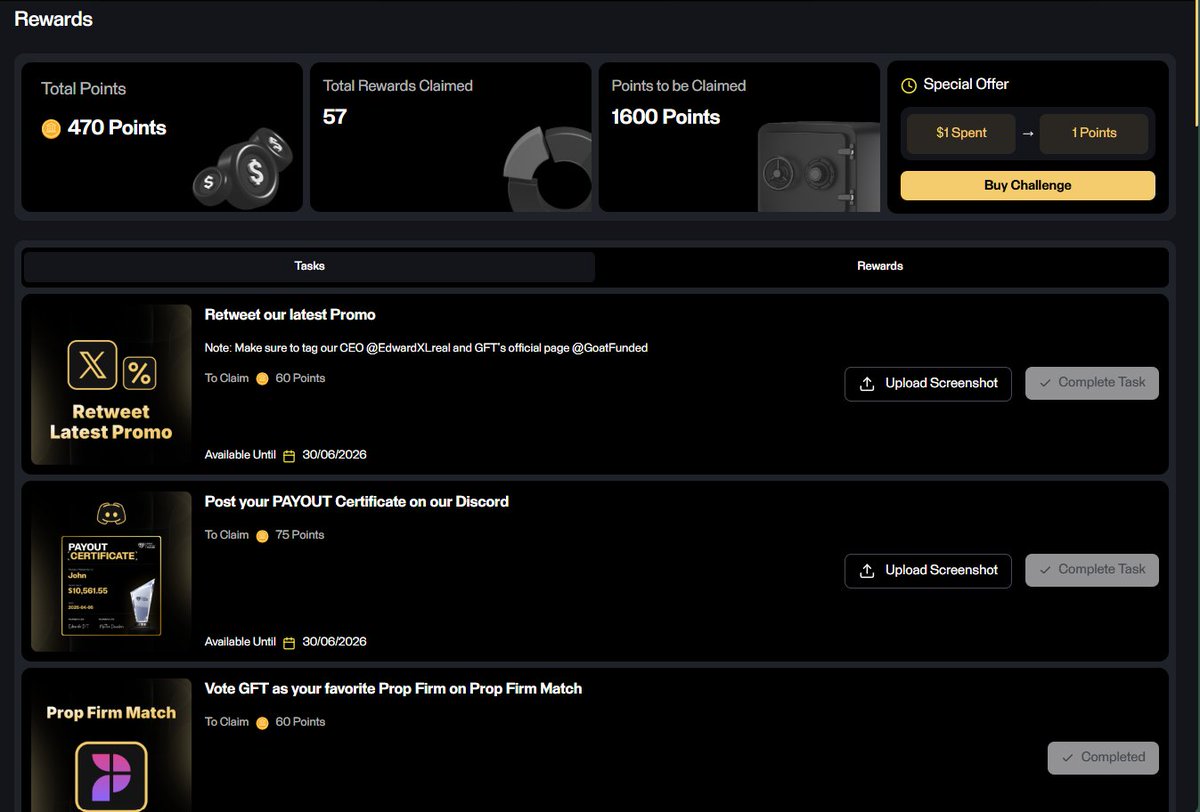Open the Prop Firm Match thumbnail
Screen dimensions: 1200x812
[111, 745]
